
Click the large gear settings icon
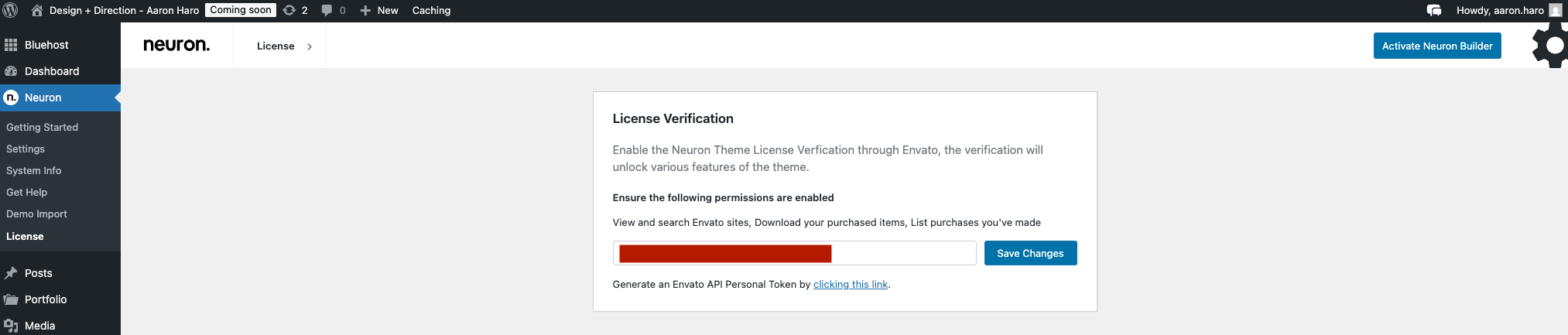[x=1550, y=46]
